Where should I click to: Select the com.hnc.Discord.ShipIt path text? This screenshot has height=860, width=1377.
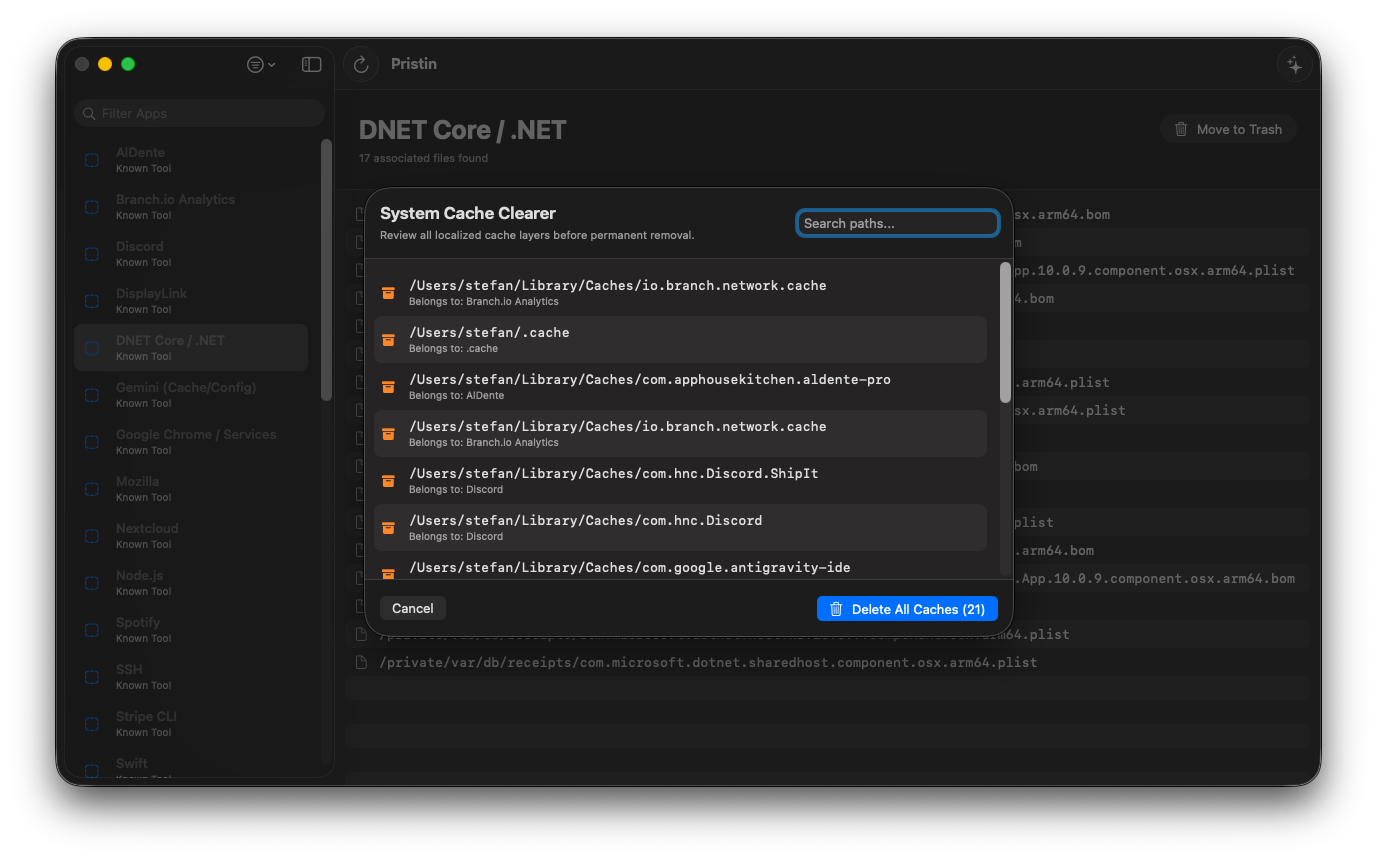click(614, 473)
